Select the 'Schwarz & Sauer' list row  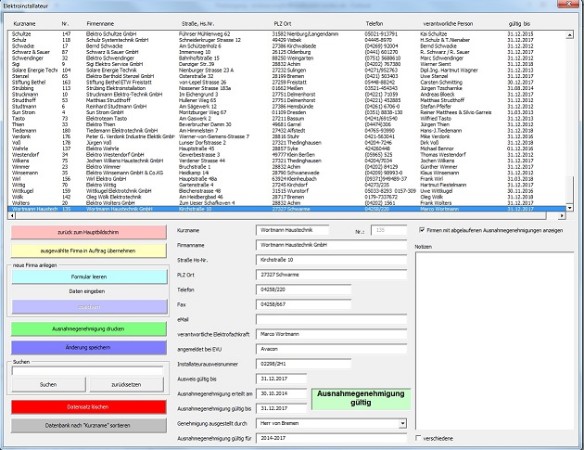click(x=286, y=52)
